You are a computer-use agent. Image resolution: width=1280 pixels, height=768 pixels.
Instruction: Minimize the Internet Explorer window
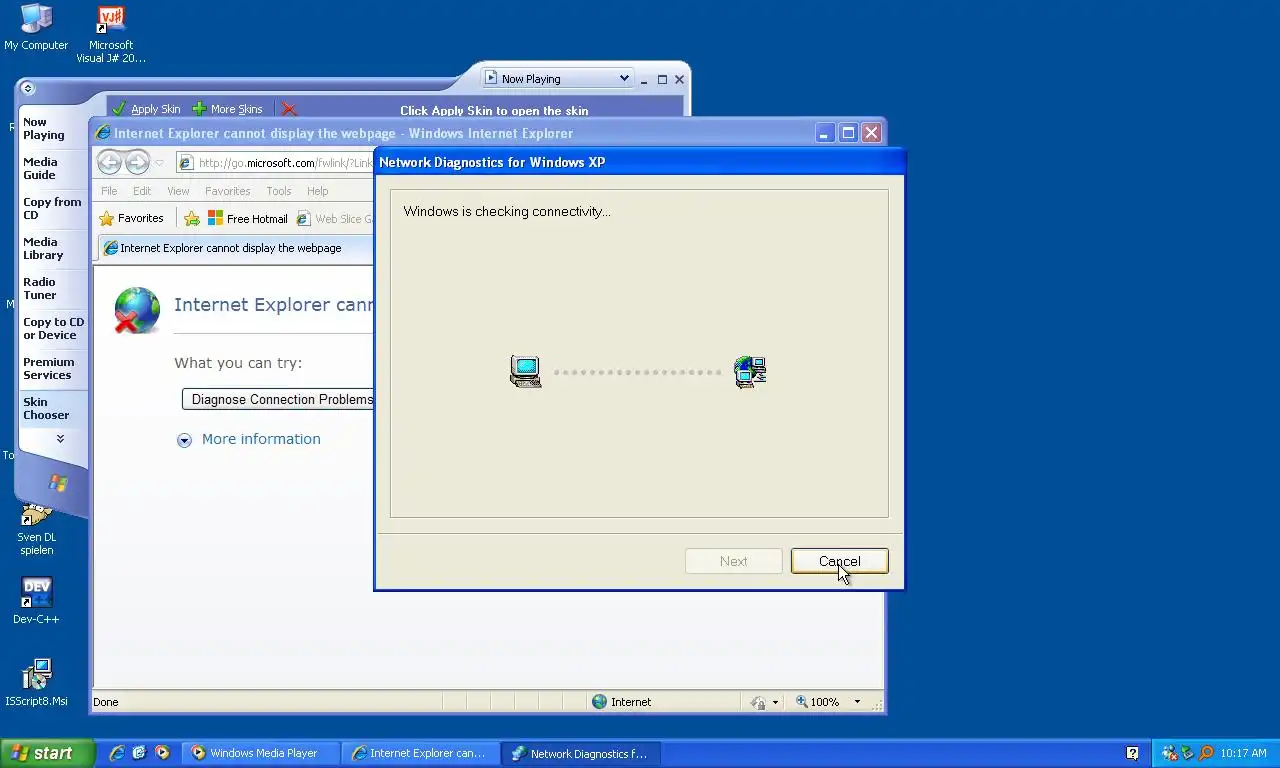point(824,133)
